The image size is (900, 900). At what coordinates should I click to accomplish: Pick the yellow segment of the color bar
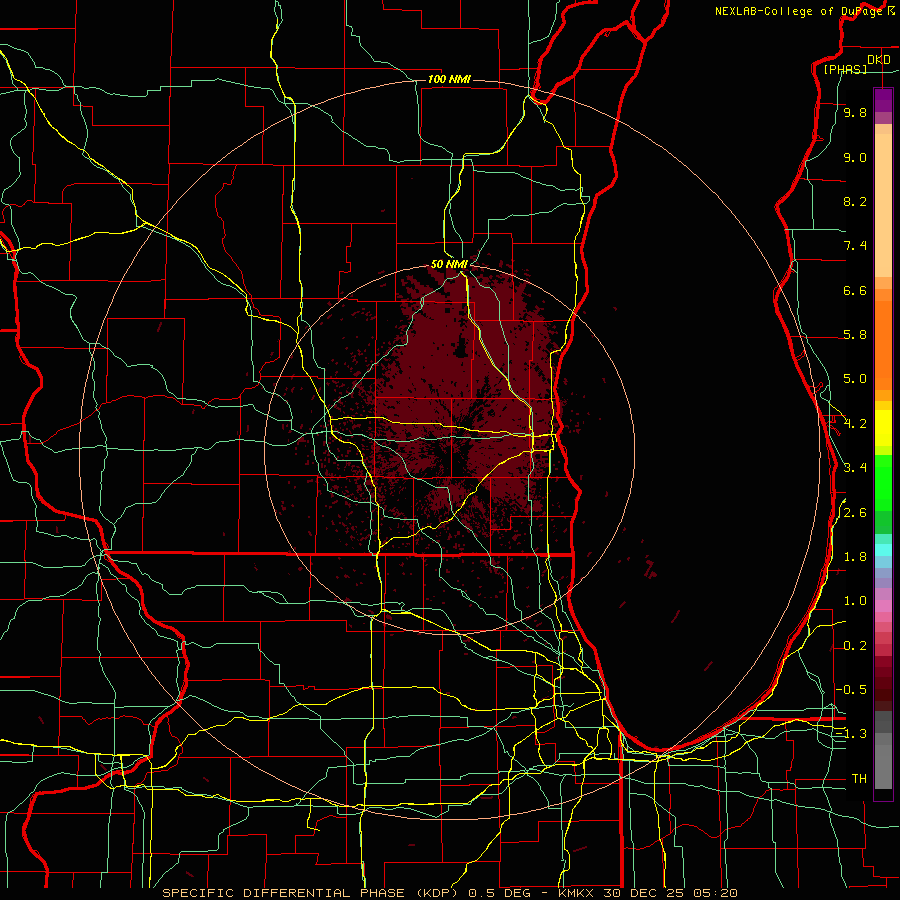click(883, 428)
